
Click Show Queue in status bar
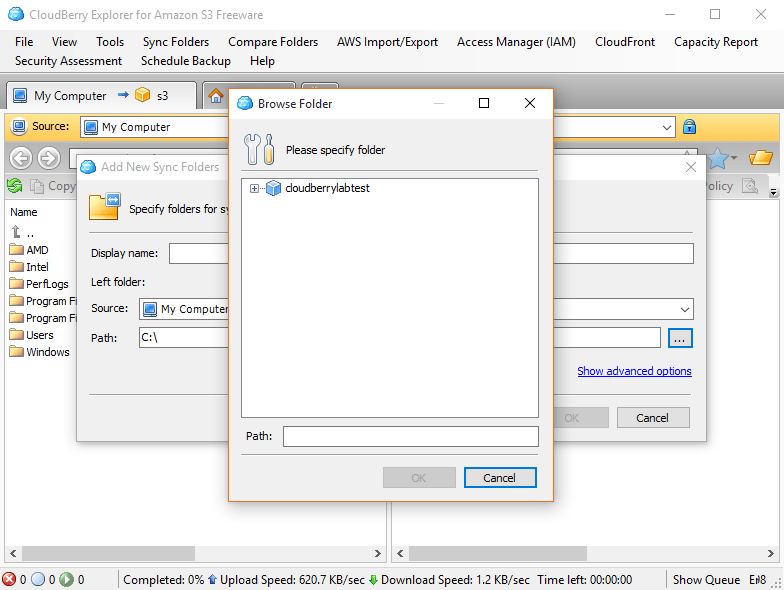pos(706,580)
